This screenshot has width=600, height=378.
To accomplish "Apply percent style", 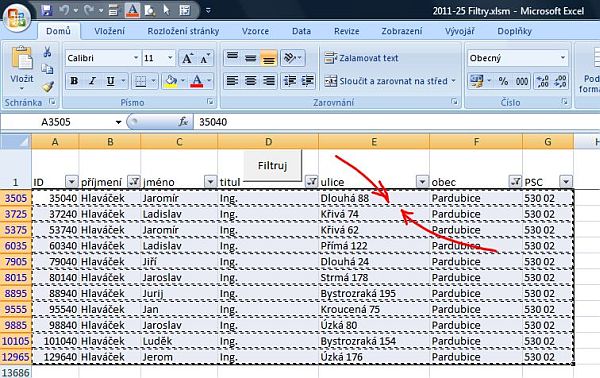I will click(503, 81).
